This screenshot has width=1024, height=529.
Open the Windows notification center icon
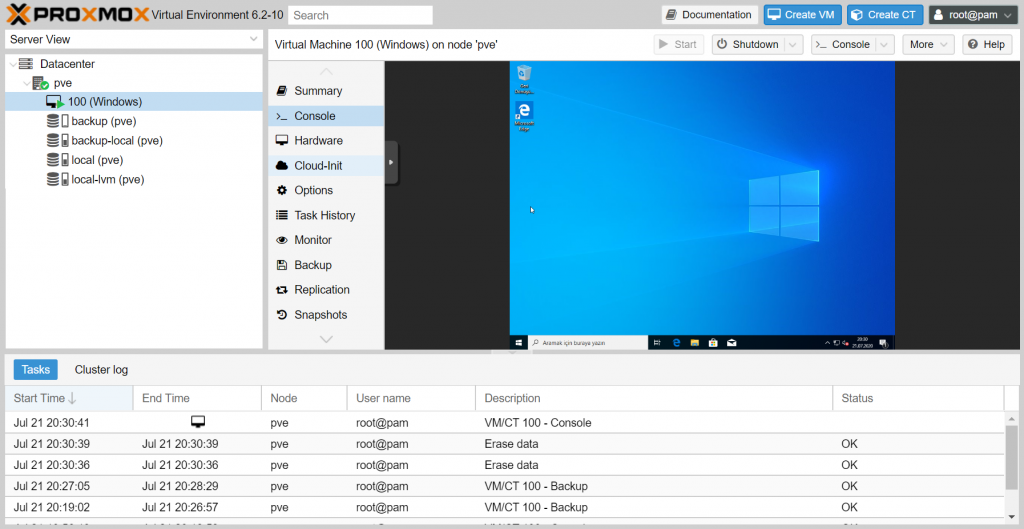884,342
